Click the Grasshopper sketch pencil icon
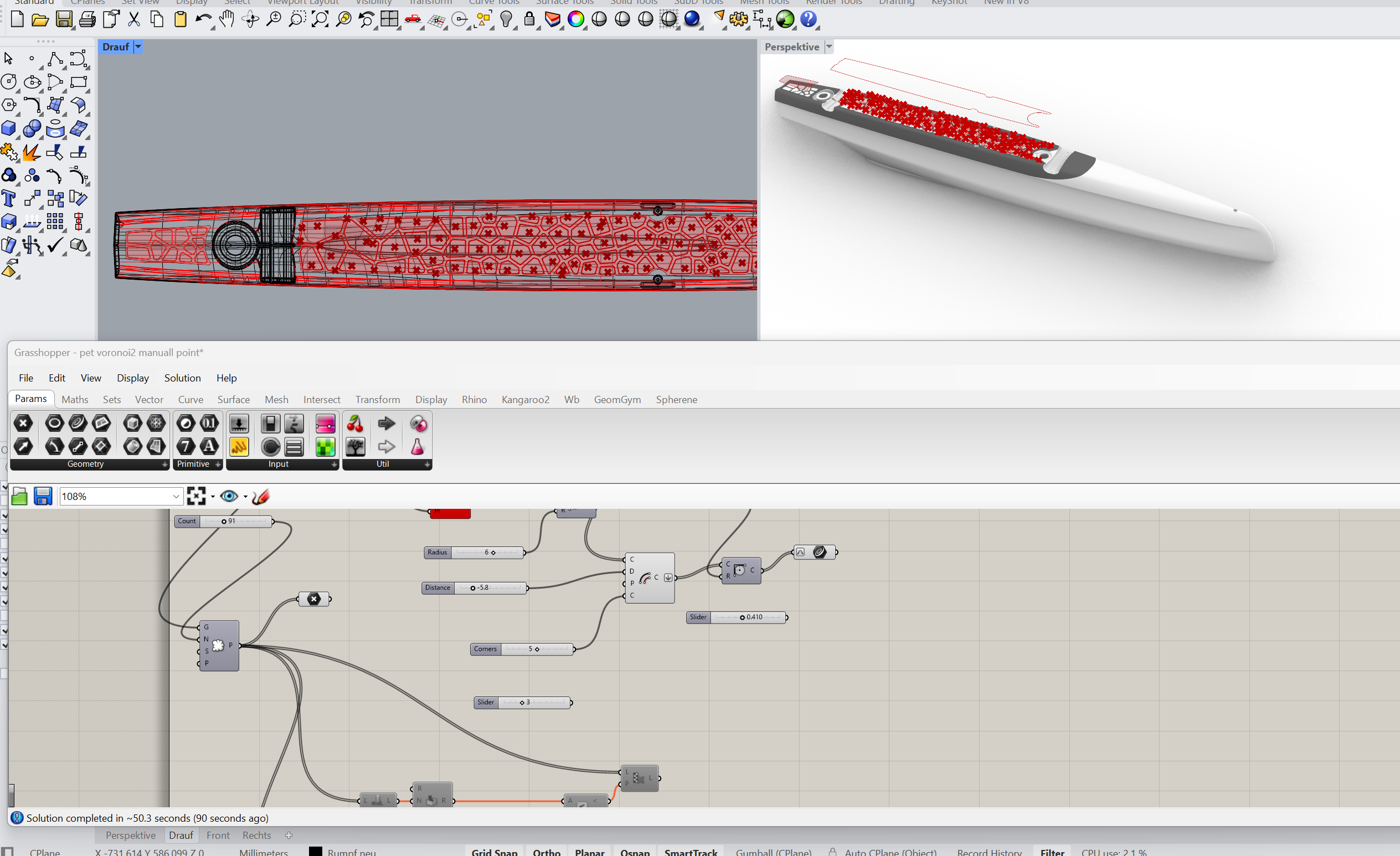The width and height of the screenshot is (1400, 856). coord(260,497)
